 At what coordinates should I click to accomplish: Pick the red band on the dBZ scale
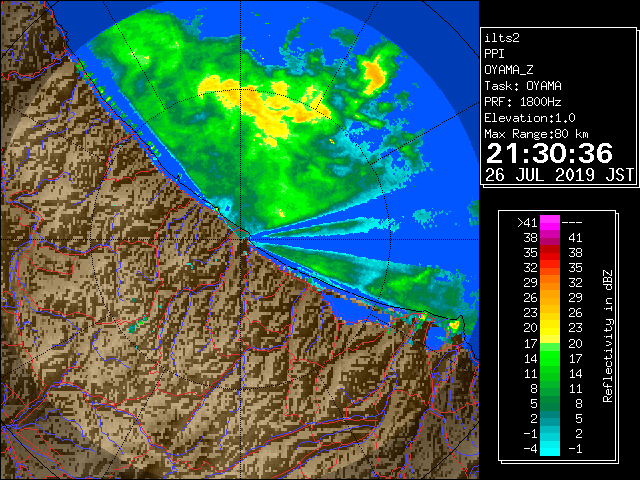pyautogui.click(x=550, y=252)
